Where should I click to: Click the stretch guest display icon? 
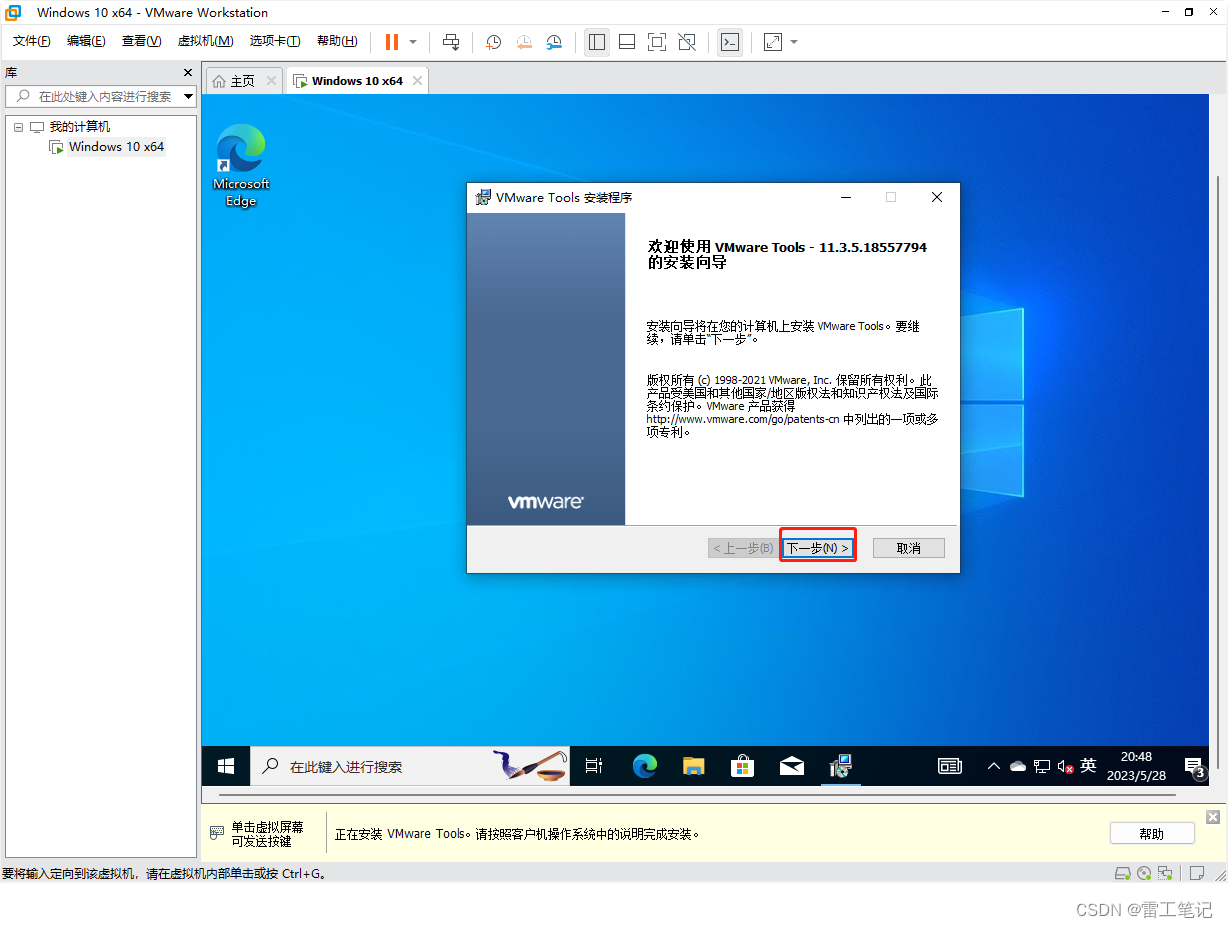773,42
